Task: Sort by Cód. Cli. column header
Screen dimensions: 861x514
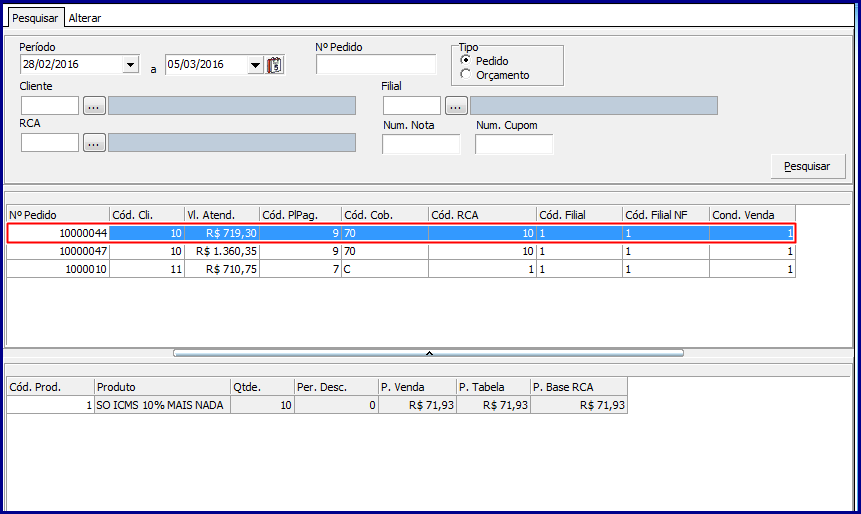Action: tap(147, 215)
